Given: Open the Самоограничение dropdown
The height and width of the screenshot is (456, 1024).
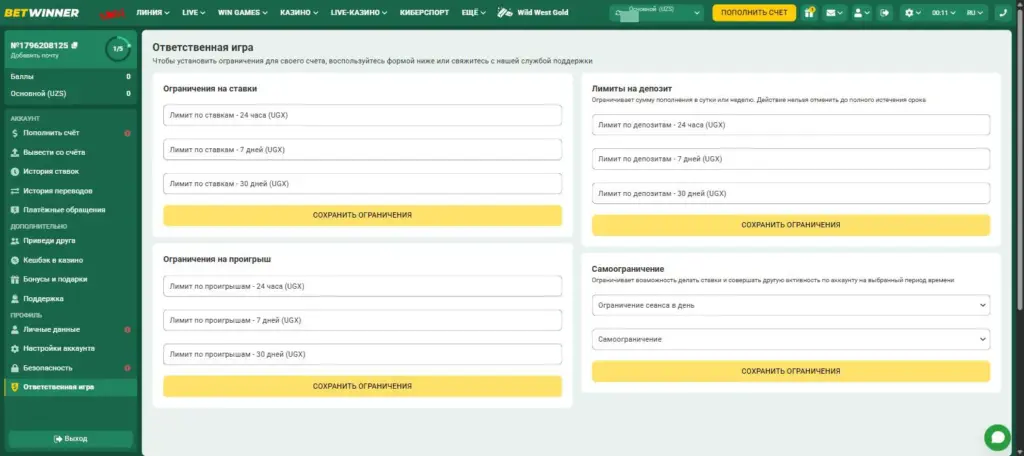Looking at the screenshot, I should pos(791,339).
